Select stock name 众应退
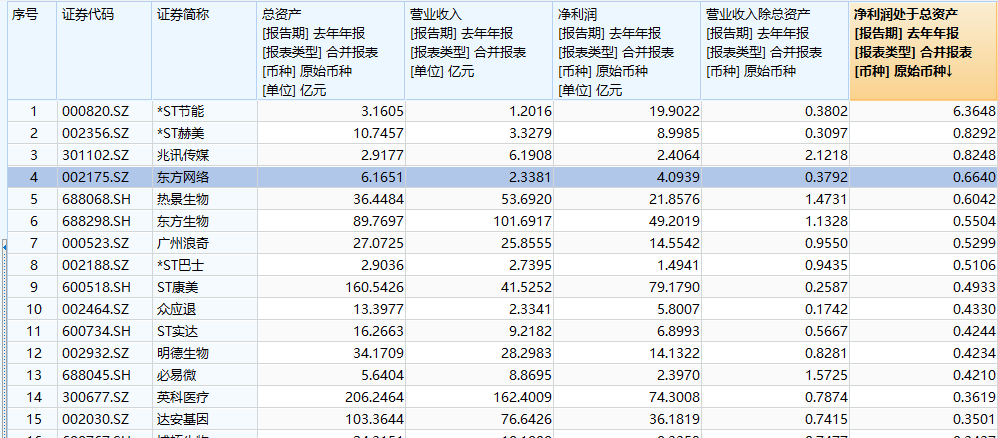Screen dimensions: 998x438 tap(176, 309)
